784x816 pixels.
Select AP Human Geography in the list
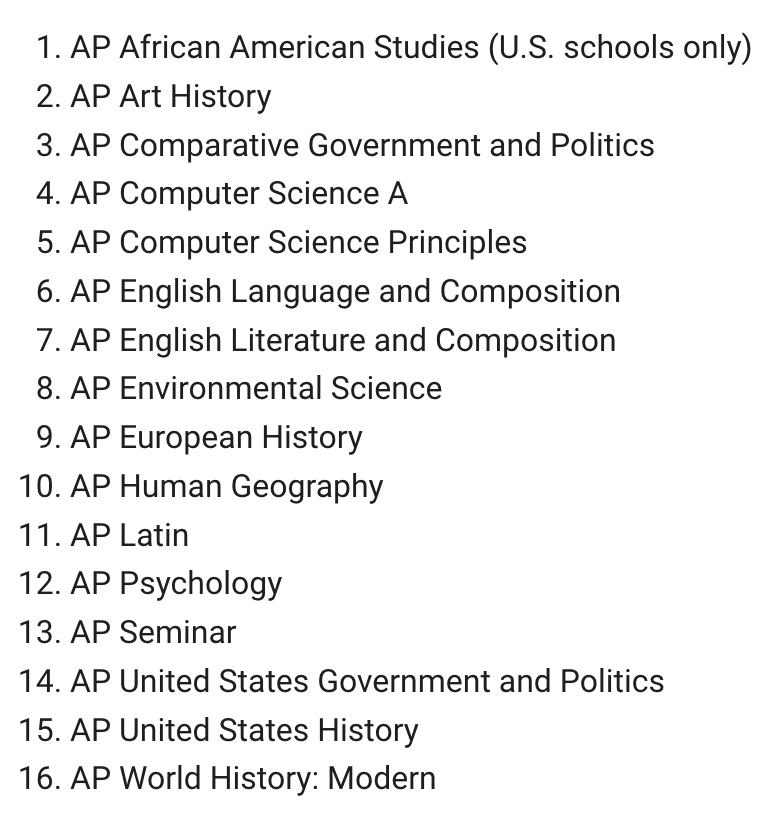[227, 487]
